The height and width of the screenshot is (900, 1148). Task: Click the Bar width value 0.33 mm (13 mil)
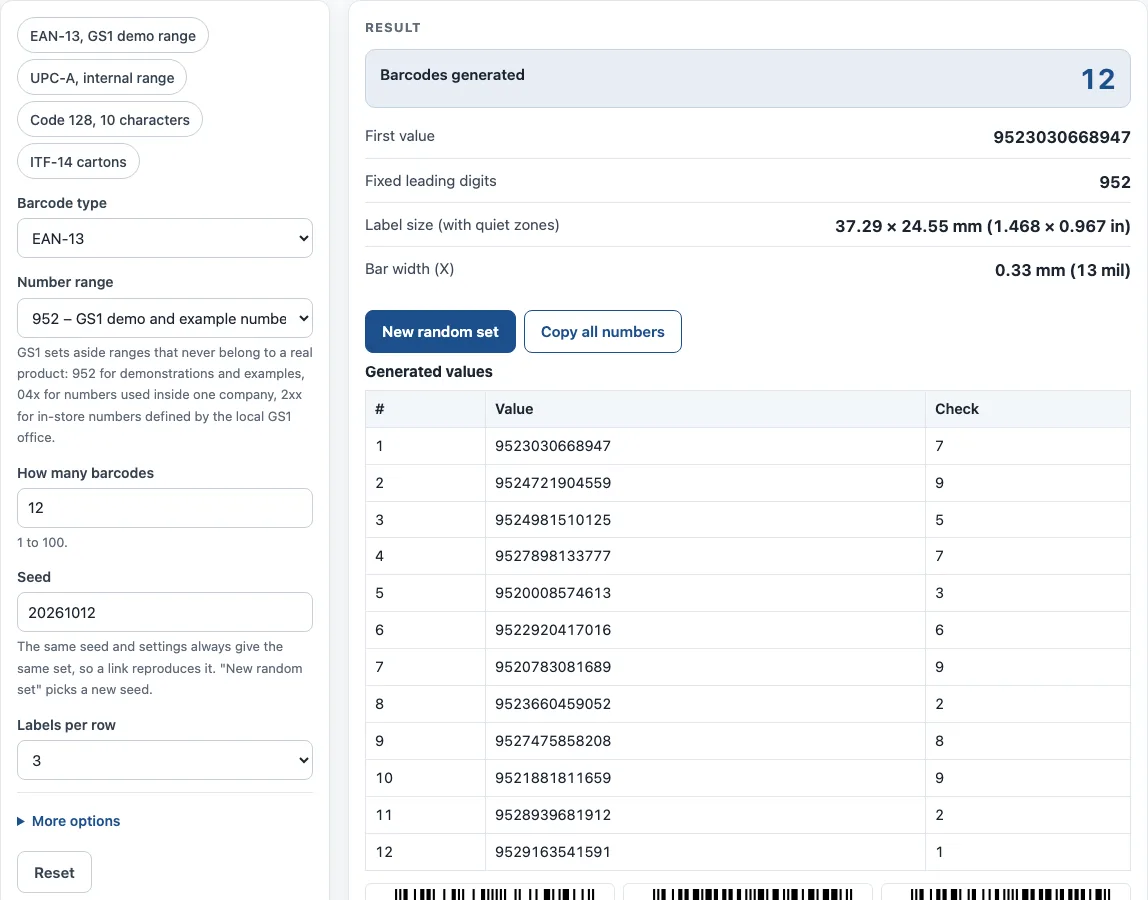click(x=1062, y=270)
